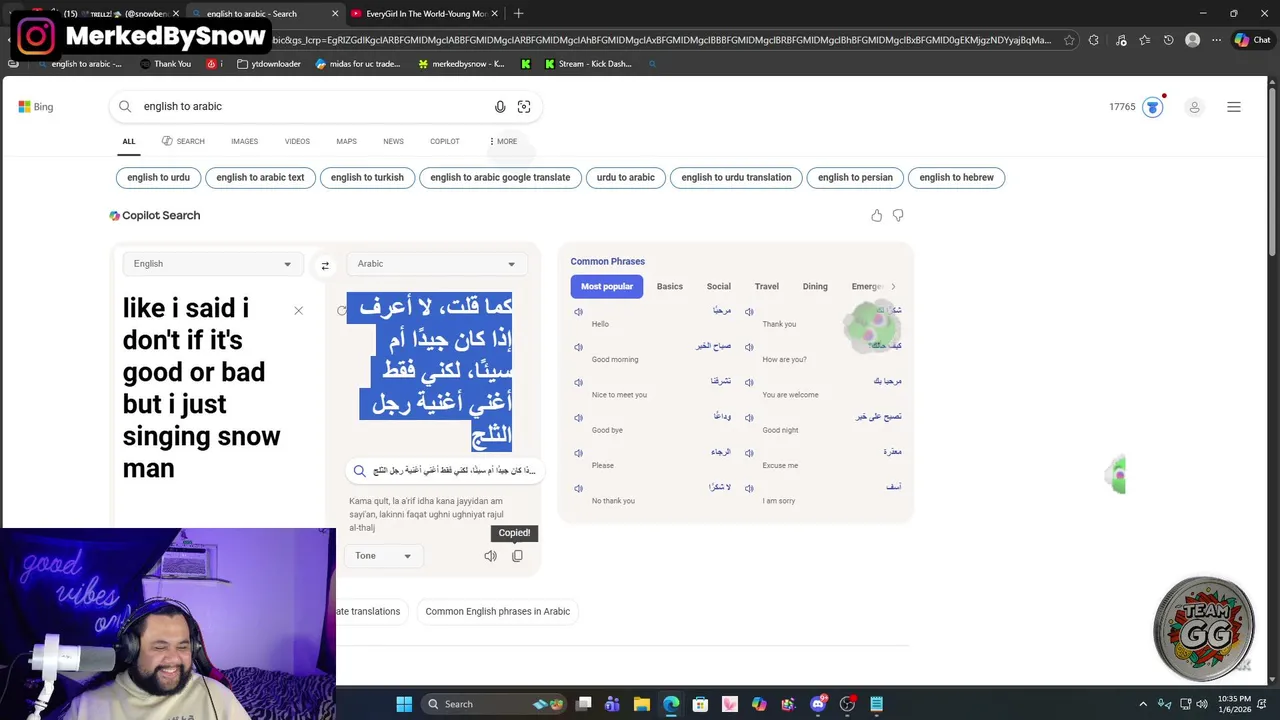Expand the Tone dropdown
The width and height of the screenshot is (1280, 720).
(383, 556)
